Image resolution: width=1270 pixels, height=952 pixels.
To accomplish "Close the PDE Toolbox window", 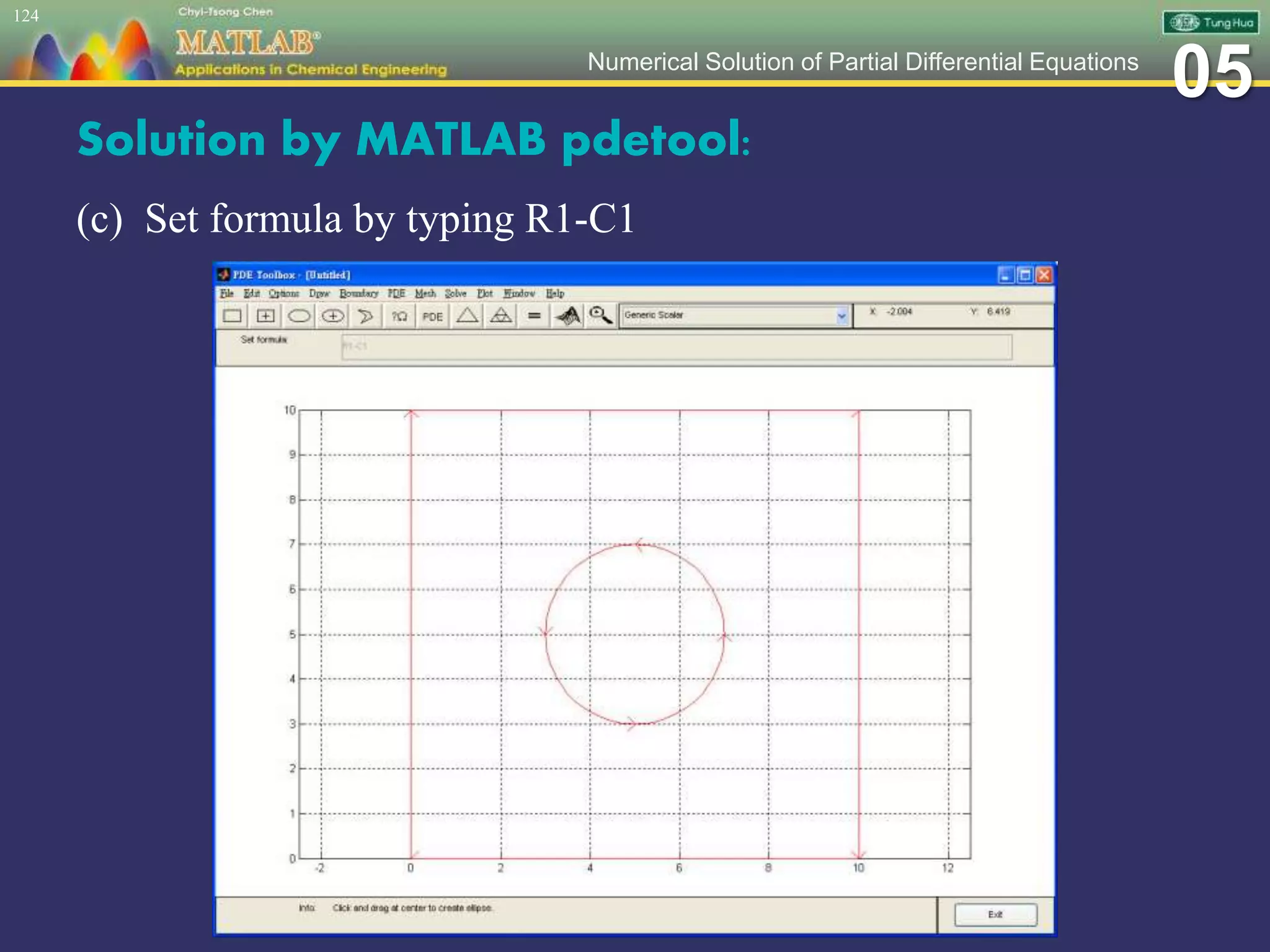I will [1044, 275].
